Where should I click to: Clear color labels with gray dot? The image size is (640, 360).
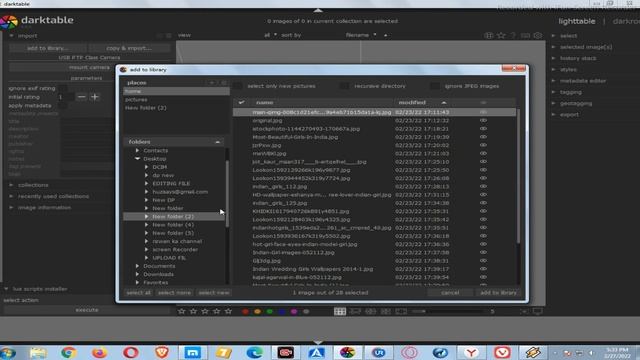click(x=306, y=311)
